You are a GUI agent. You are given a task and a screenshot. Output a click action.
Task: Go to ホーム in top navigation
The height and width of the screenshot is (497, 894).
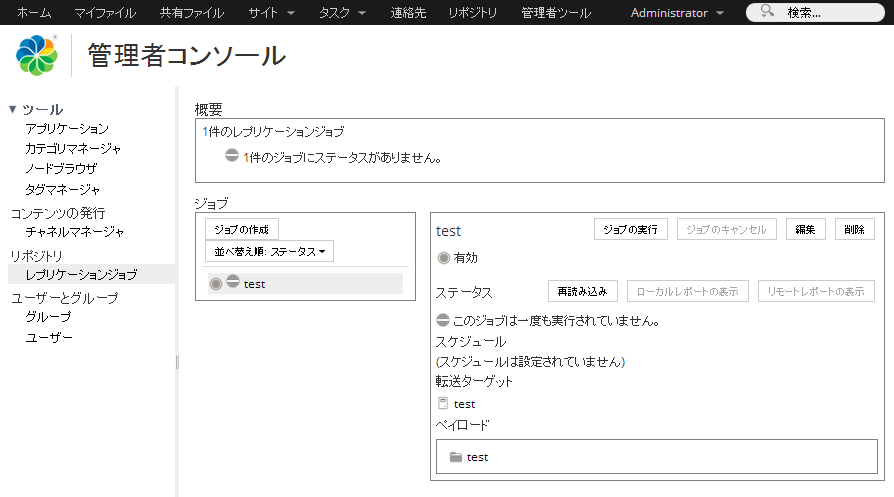click(34, 13)
